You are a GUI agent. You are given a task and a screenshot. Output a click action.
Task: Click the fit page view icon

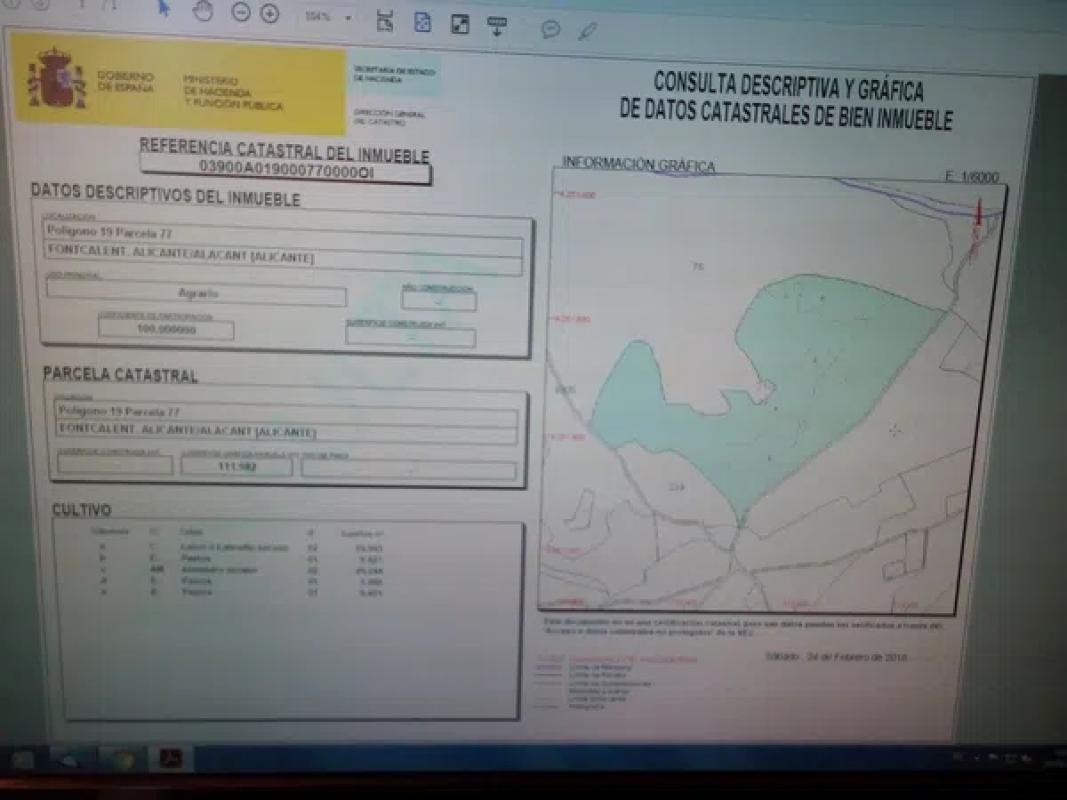tap(422, 22)
